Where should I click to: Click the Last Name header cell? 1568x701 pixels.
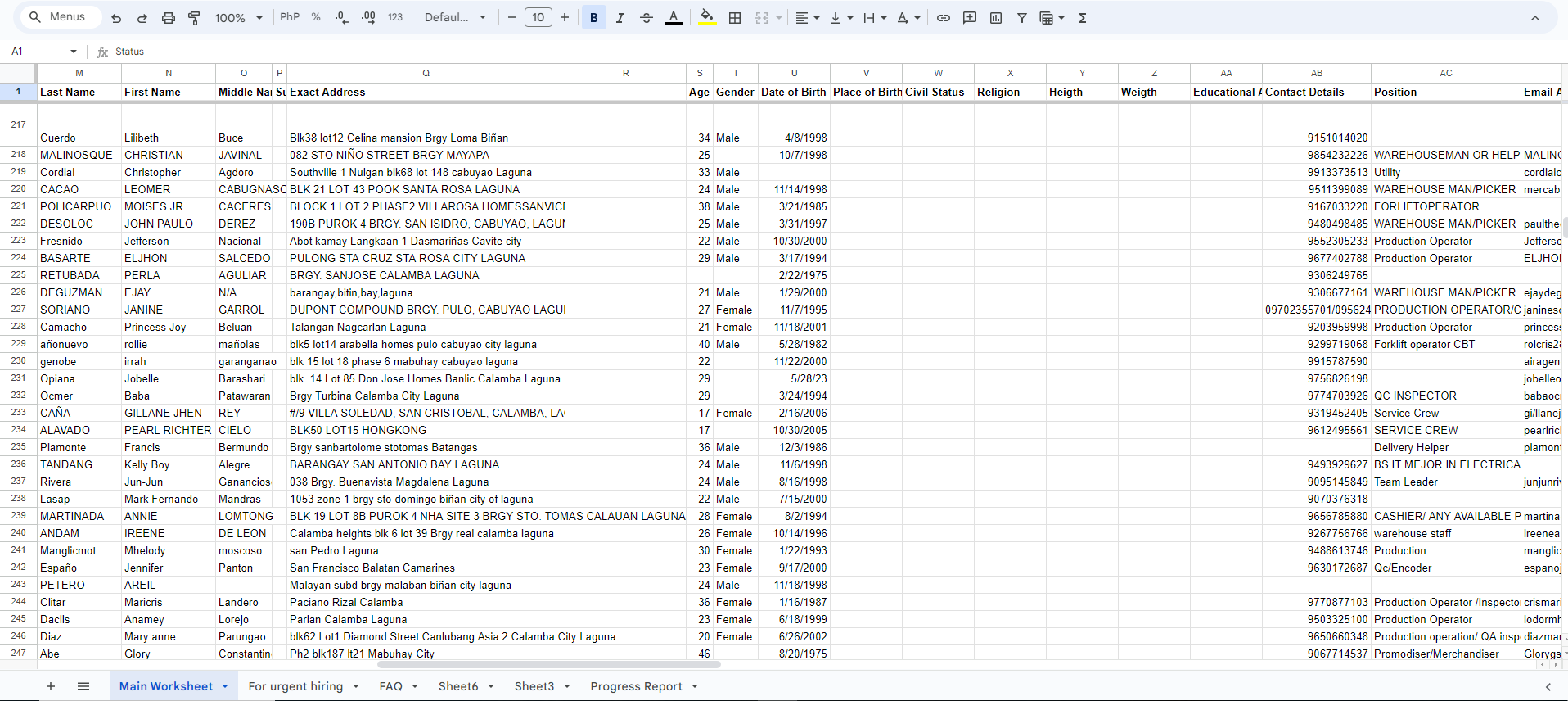(x=79, y=92)
